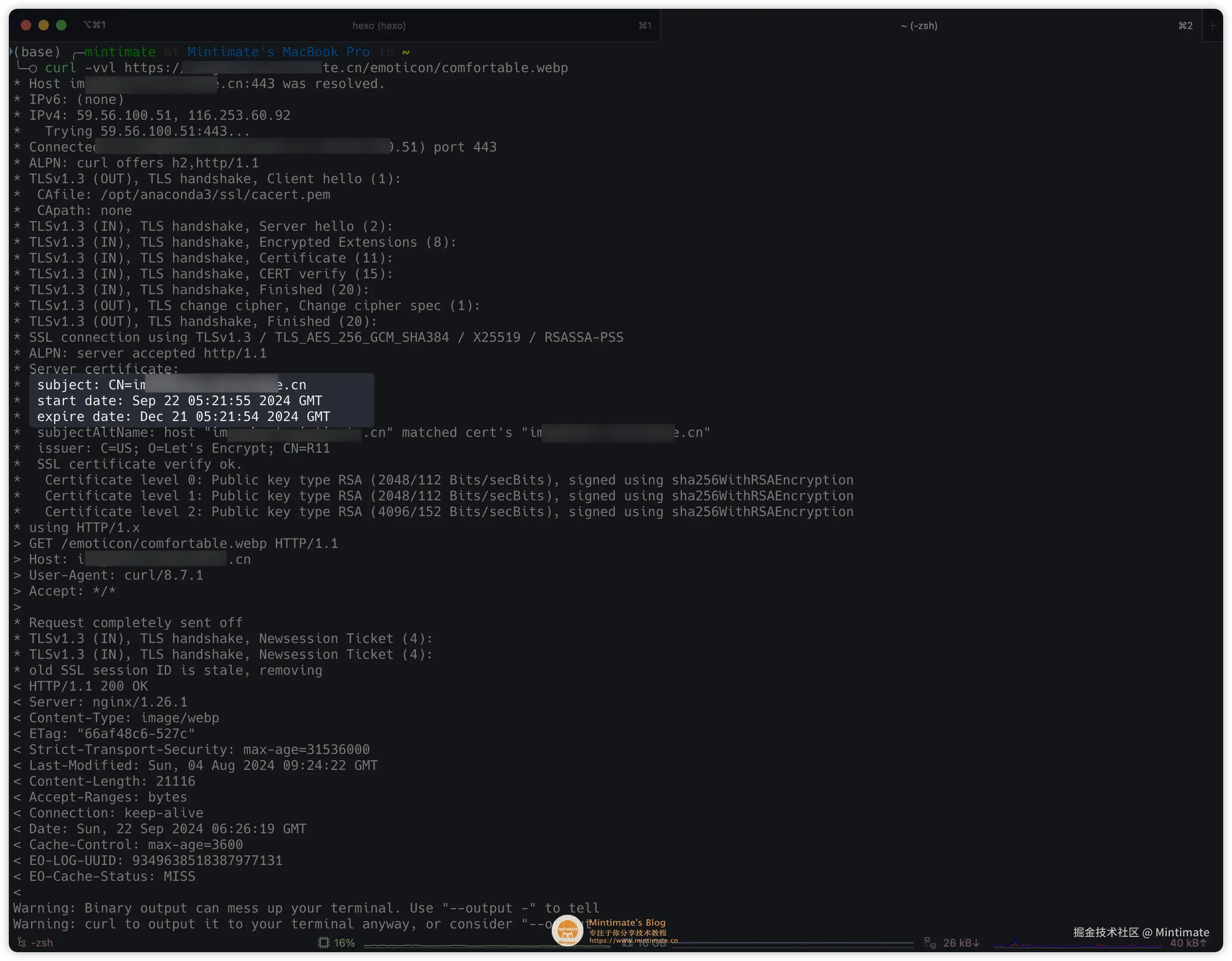The height and width of the screenshot is (961, 1232).
Task: Click the blue prompt mark before (base)
Action: tap(11, 52)
